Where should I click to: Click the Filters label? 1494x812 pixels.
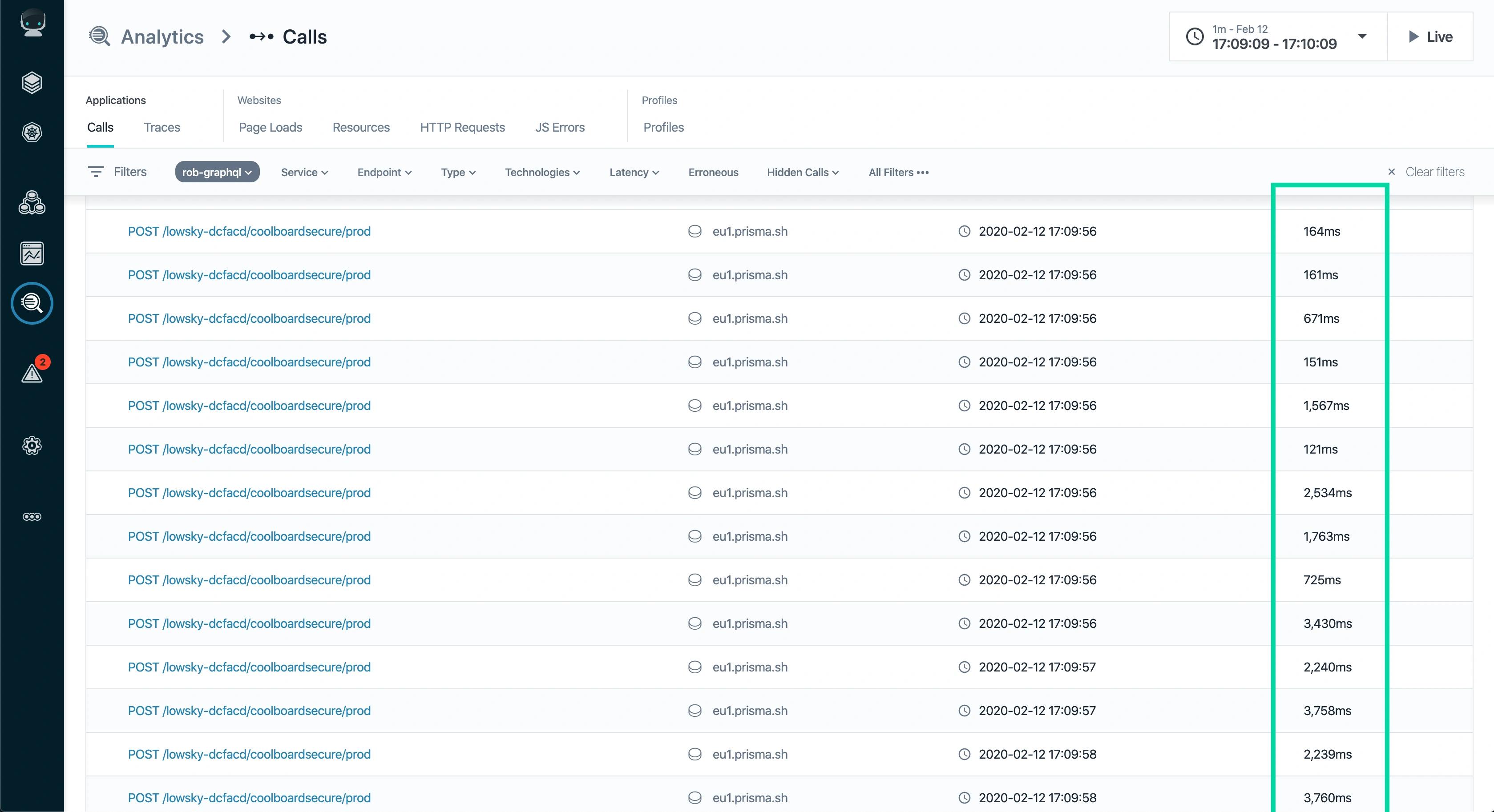pos(130,172)
